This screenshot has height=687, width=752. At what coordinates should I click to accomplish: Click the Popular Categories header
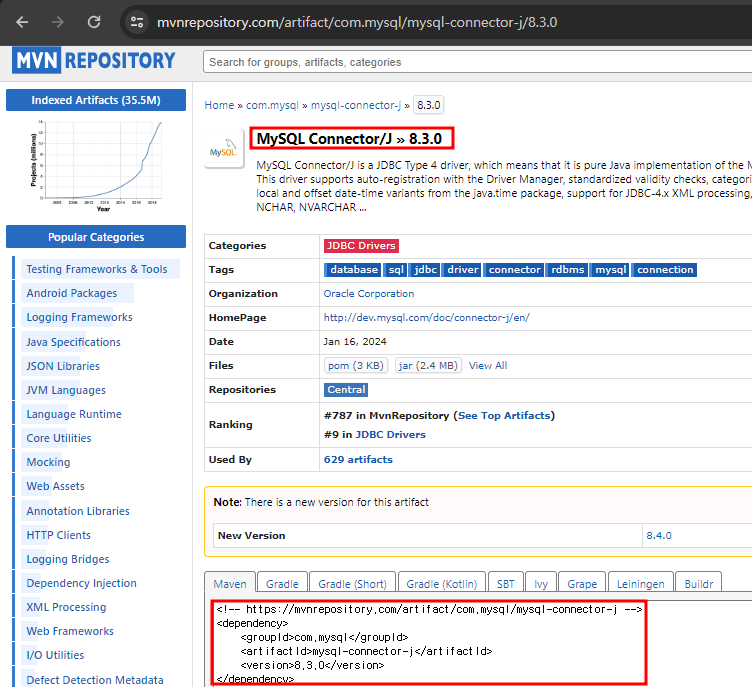[x=96, y=237]
